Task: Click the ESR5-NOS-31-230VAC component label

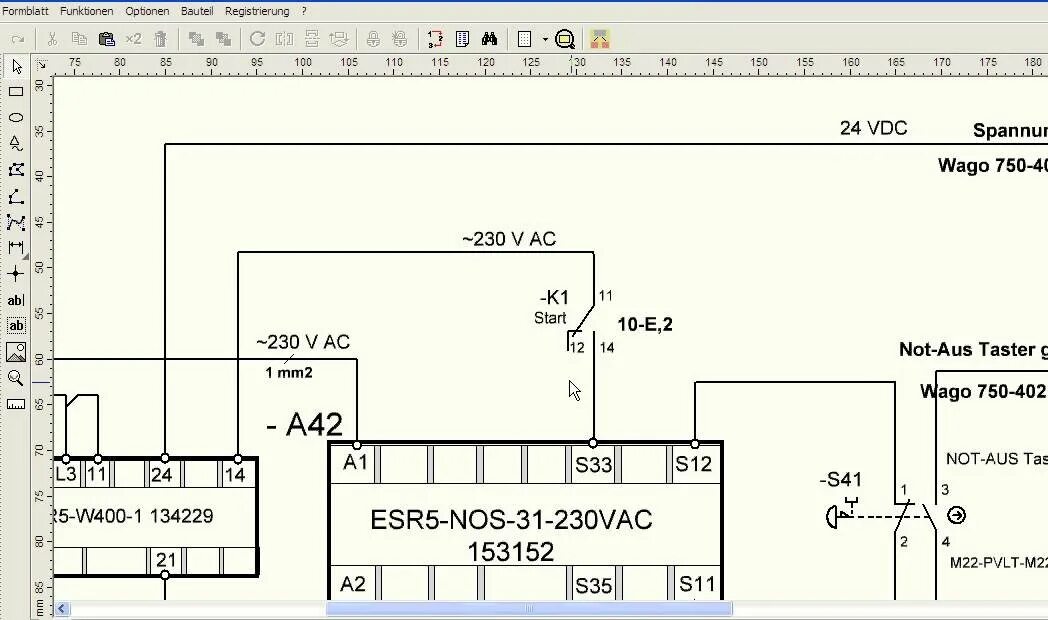Action: [x=511, y=520]
